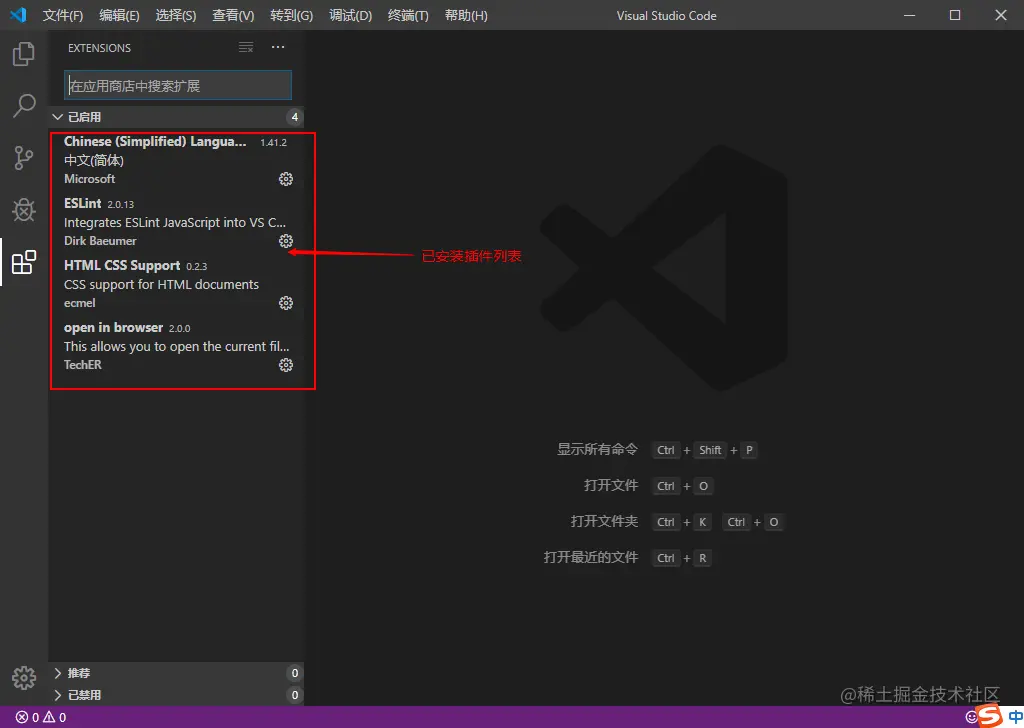Click the Microsoft publisher name
The image size is (1024, 728).
[89, 179]
